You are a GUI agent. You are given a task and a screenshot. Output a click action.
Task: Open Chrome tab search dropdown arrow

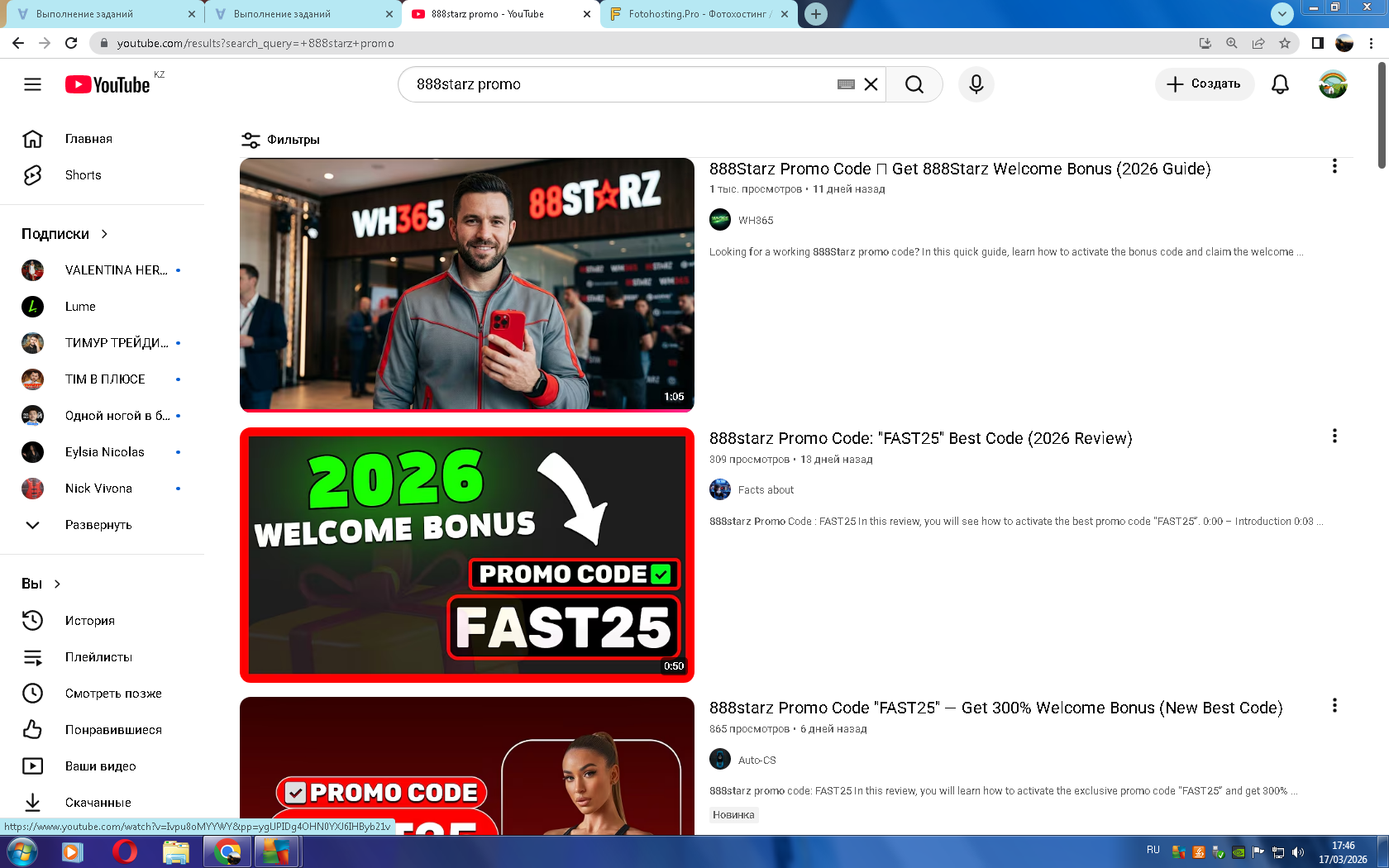click(x=1282, y=13)
